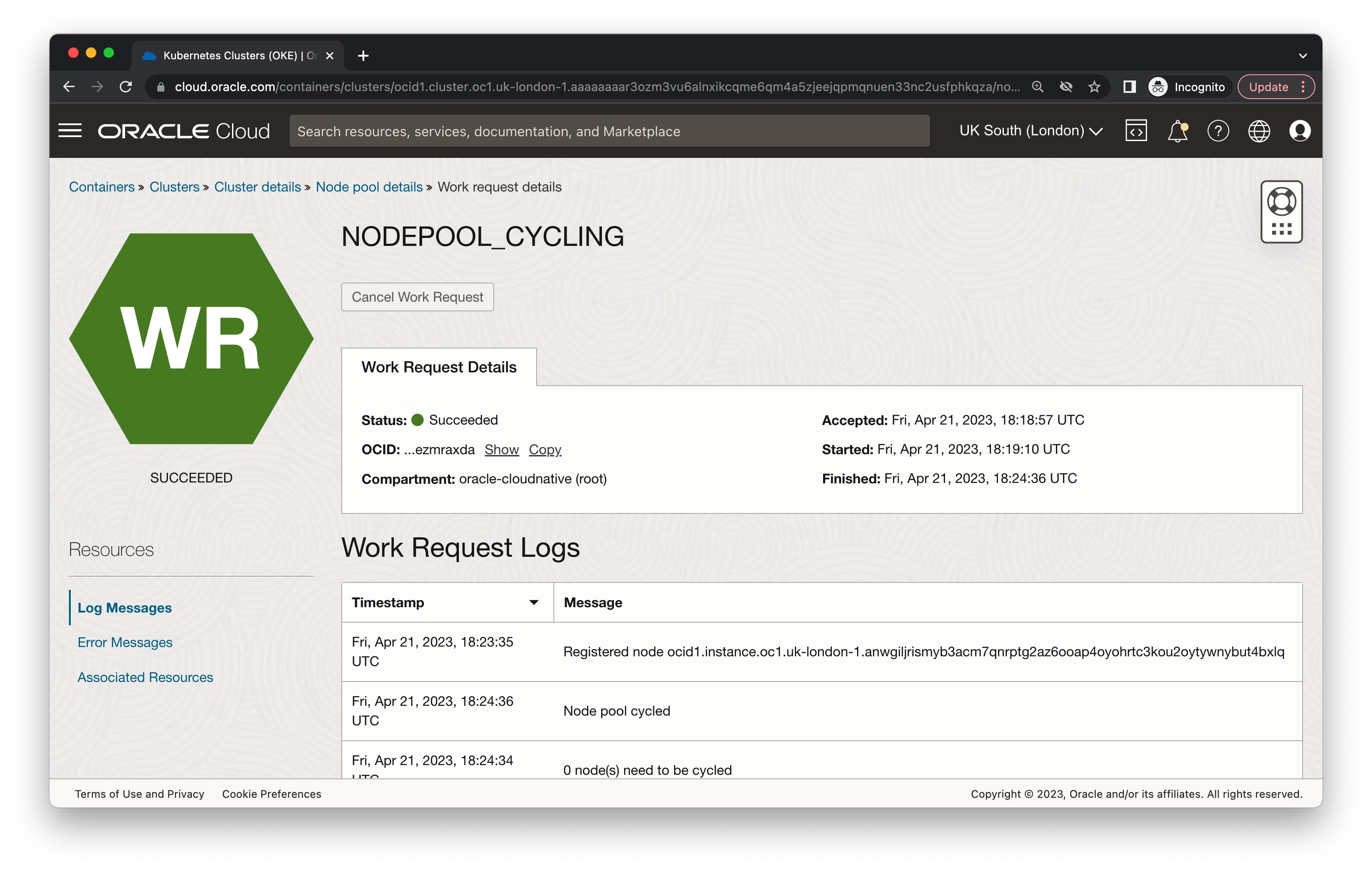Click inside the resource search bar
Viewport: 1372px width, 873px height.
610,130
